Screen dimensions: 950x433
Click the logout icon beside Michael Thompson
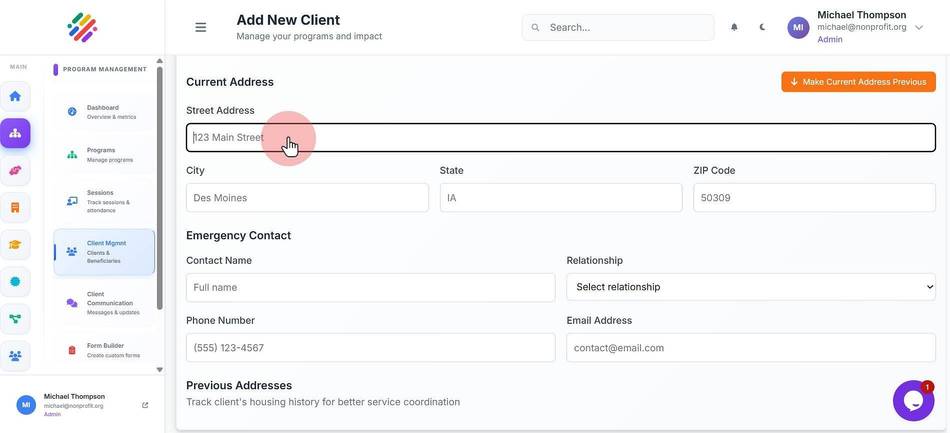tap(145, 405)
